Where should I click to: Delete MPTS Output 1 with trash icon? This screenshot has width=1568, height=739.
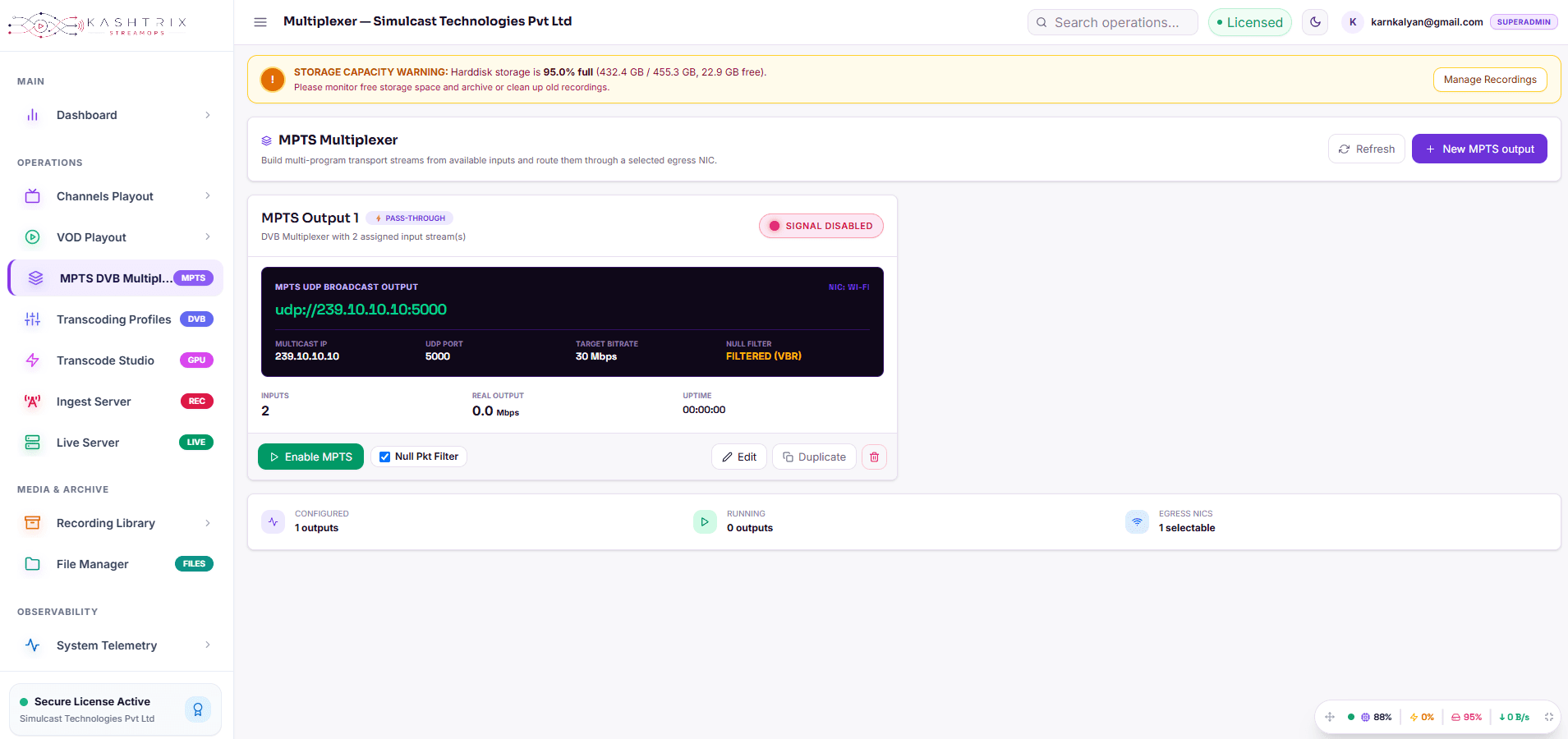874,457
